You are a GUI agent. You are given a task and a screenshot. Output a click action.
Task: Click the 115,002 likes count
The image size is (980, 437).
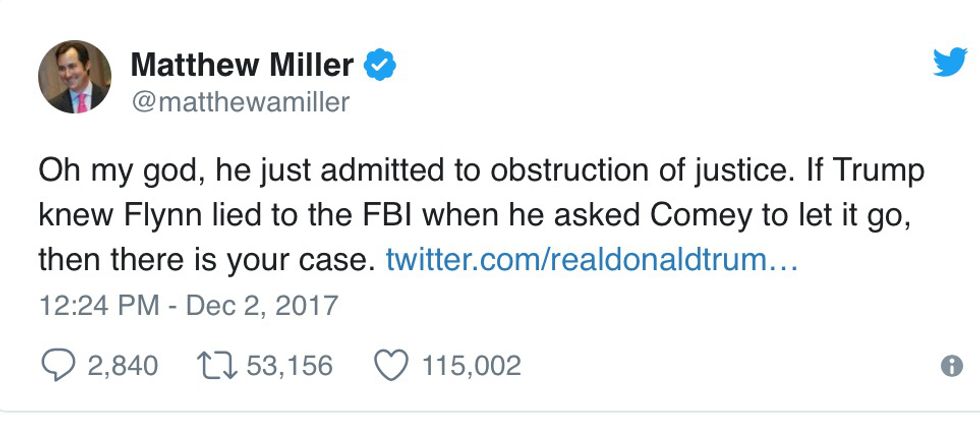[x=471, y=366]
